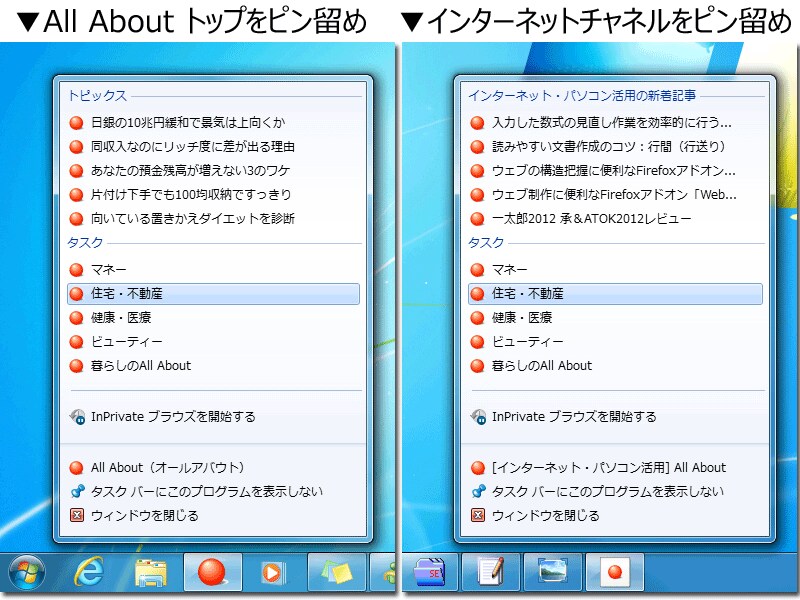Click 住宅・不動産 in left jump list

(213, 294)
